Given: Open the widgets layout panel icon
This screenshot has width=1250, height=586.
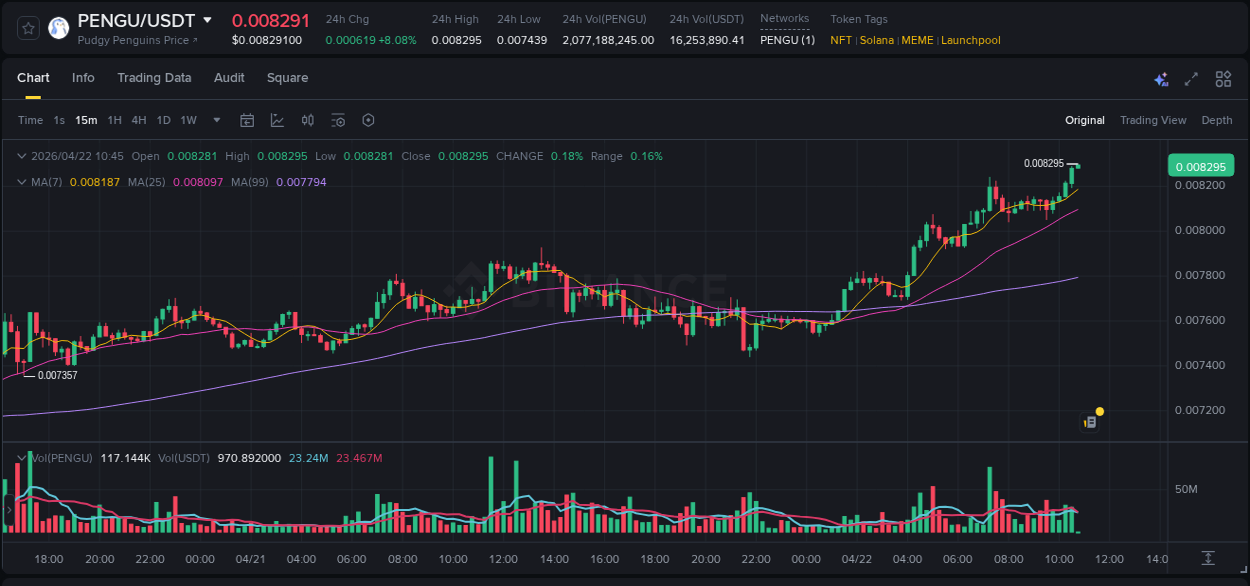Looking at the screenshot, I should 1221,78.
